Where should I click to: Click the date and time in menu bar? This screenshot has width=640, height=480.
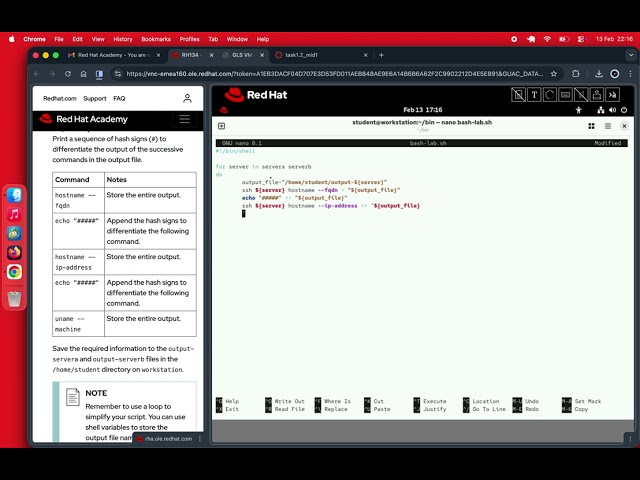point(614,39)
